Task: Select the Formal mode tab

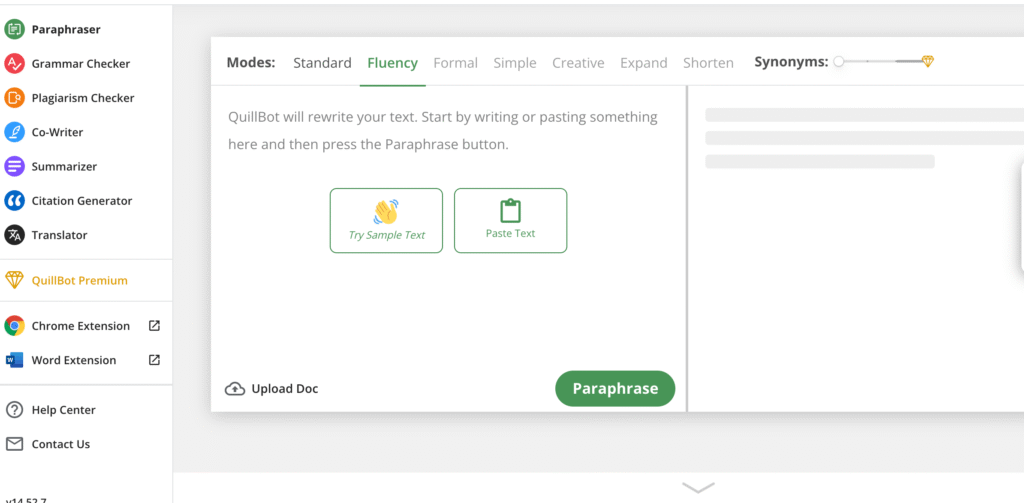Action: (x=455, y=63)
